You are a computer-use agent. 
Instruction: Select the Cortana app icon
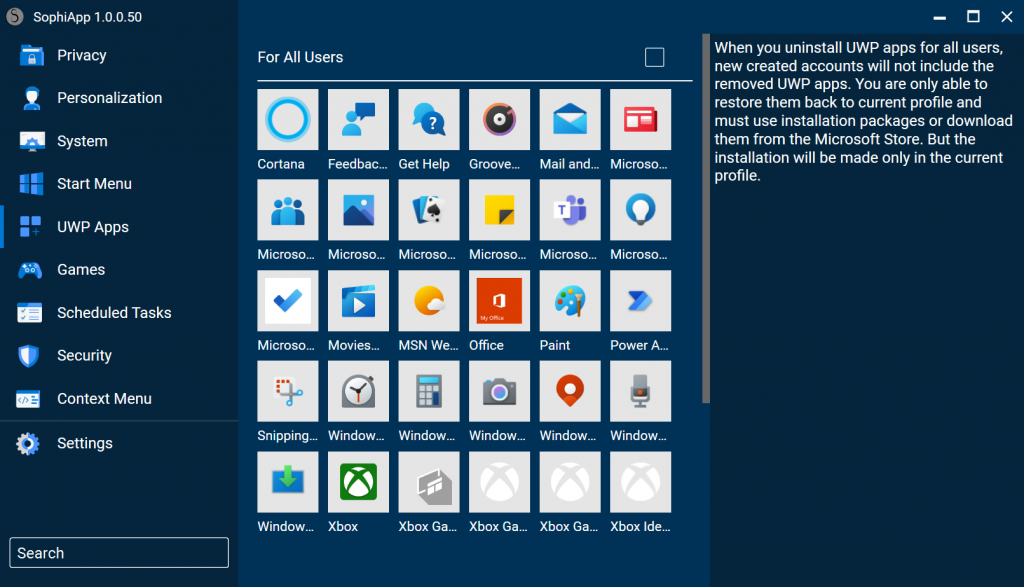(x=287, y=119)
